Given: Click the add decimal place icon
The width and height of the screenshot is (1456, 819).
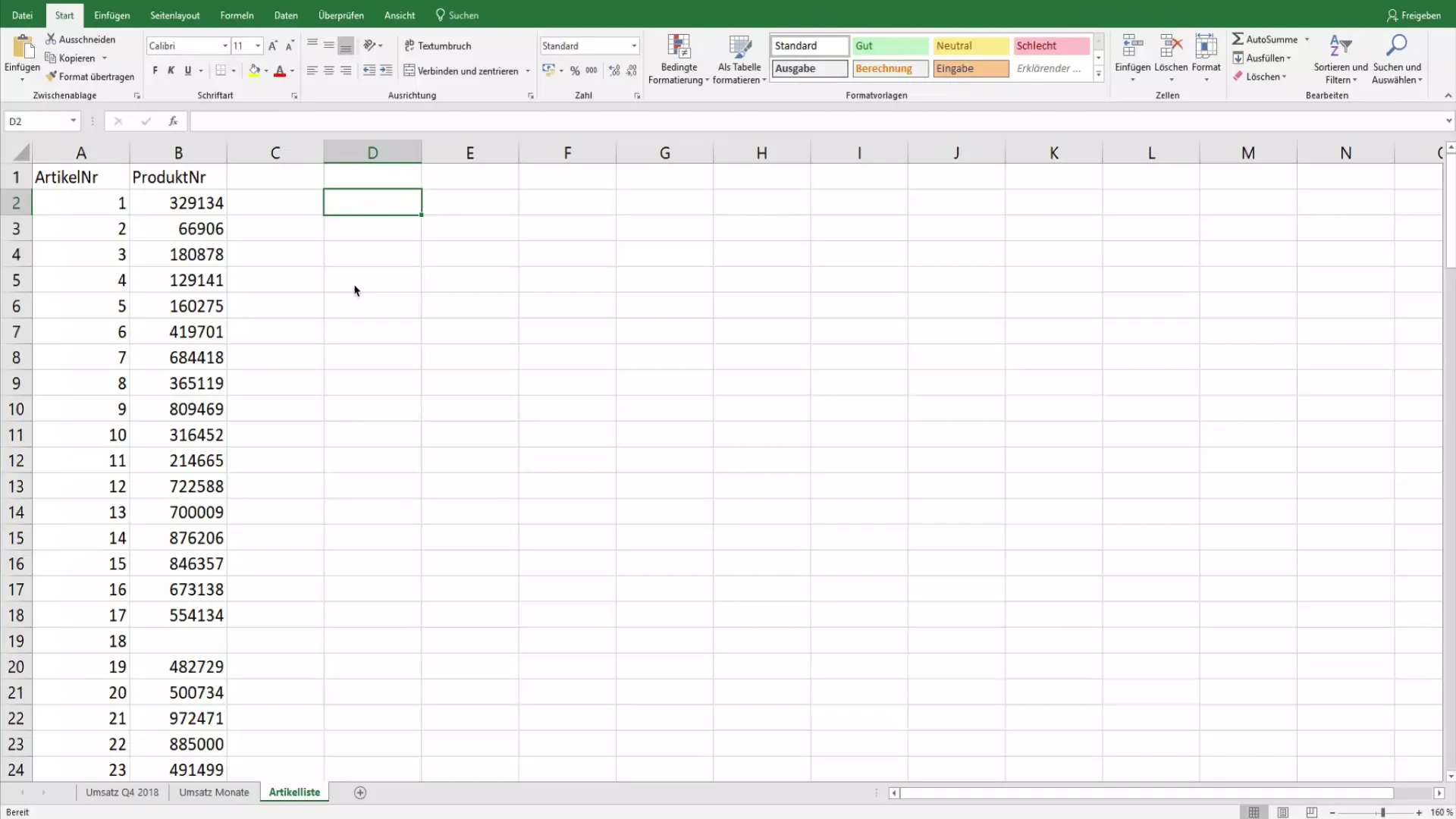Looking at the screenshot, I should click(x=614, y=71).
